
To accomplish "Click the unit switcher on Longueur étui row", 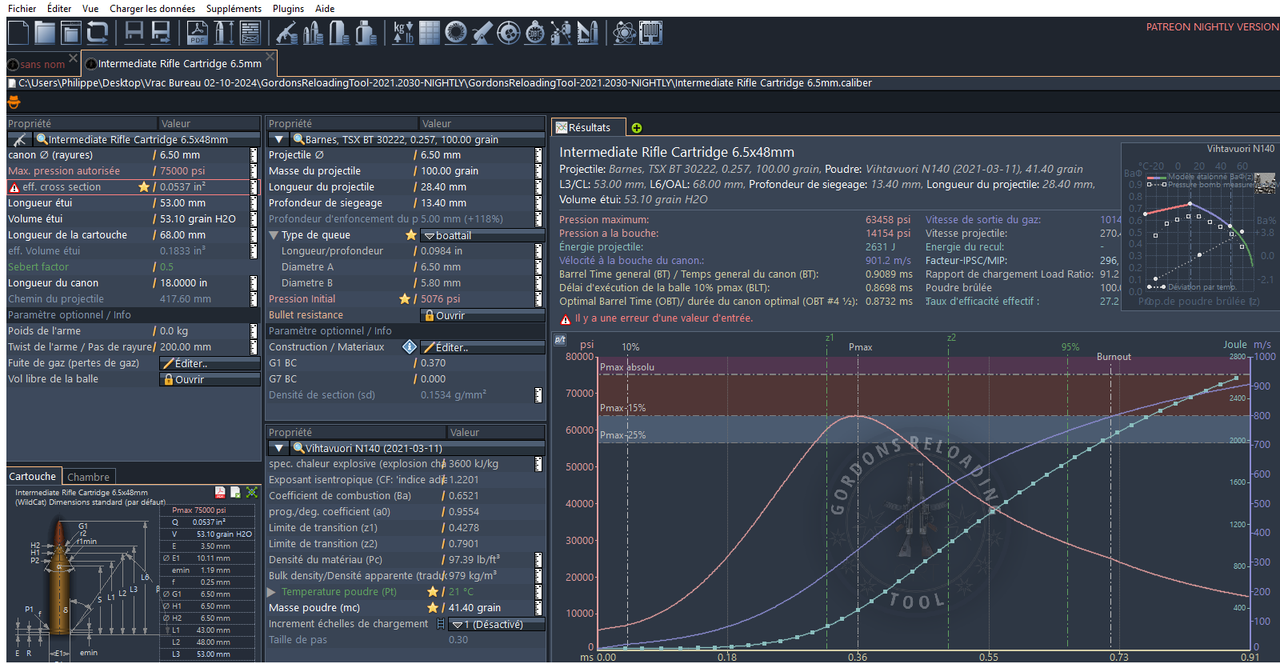I will (254, 203).
